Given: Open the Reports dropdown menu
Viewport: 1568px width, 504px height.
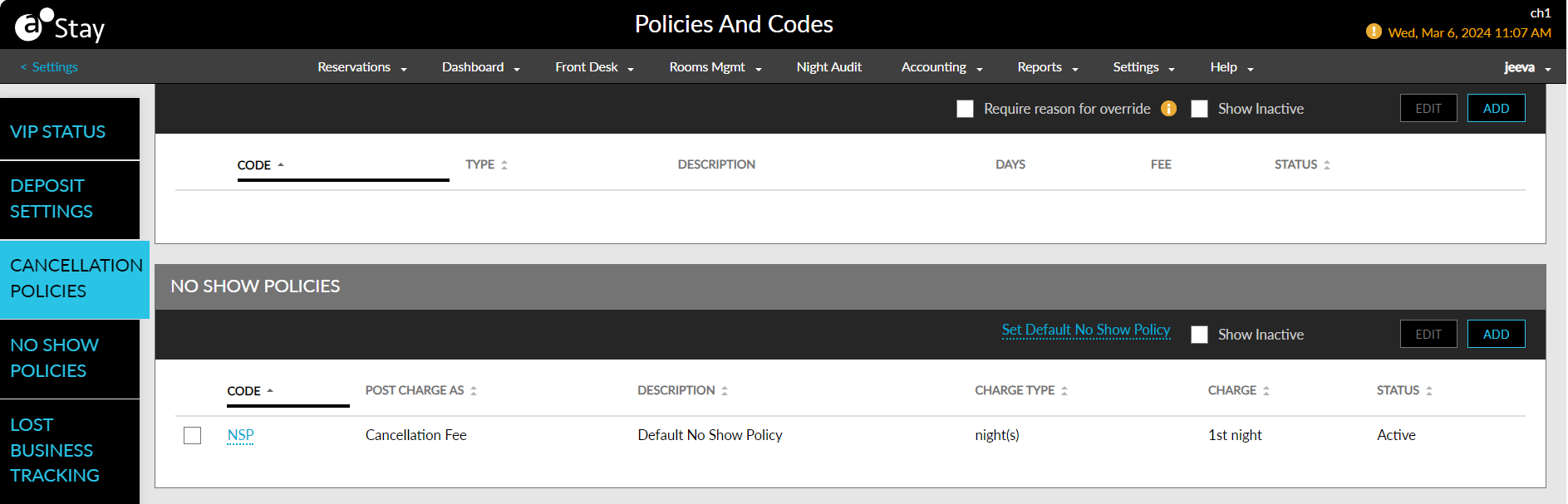Looking at the screenshot, I should [x=1048, y=67].
